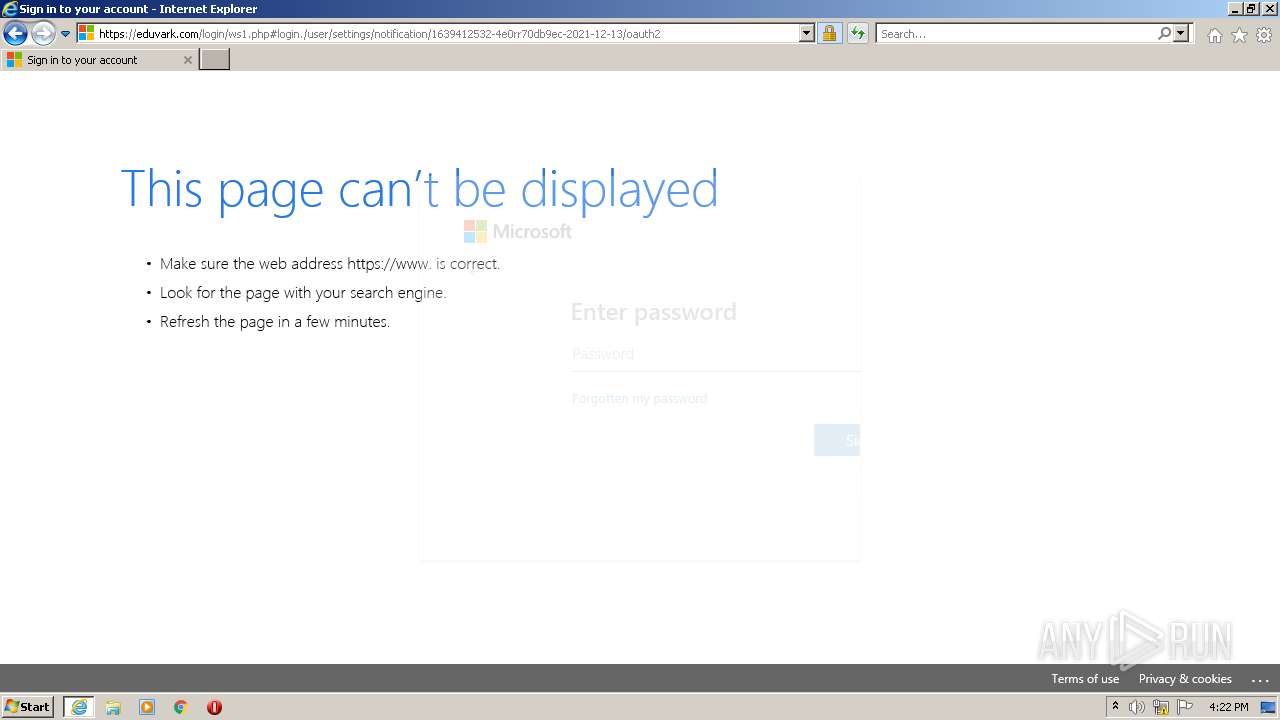
Task: Click the footer ellipsis more options
Action: (x=1260, y=679)
